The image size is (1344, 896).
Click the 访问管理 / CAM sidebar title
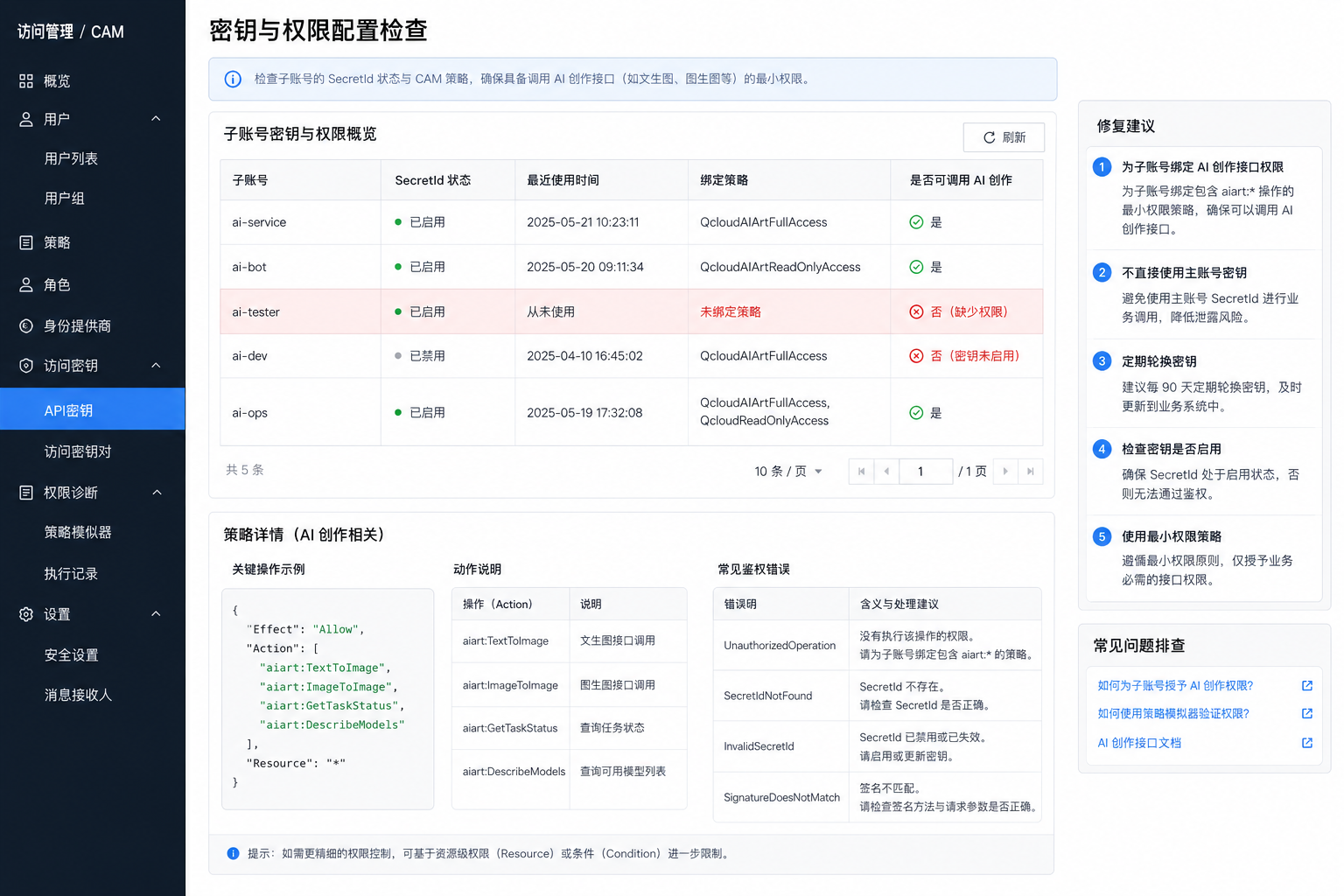pyautogui.click(x=71, y=31)
